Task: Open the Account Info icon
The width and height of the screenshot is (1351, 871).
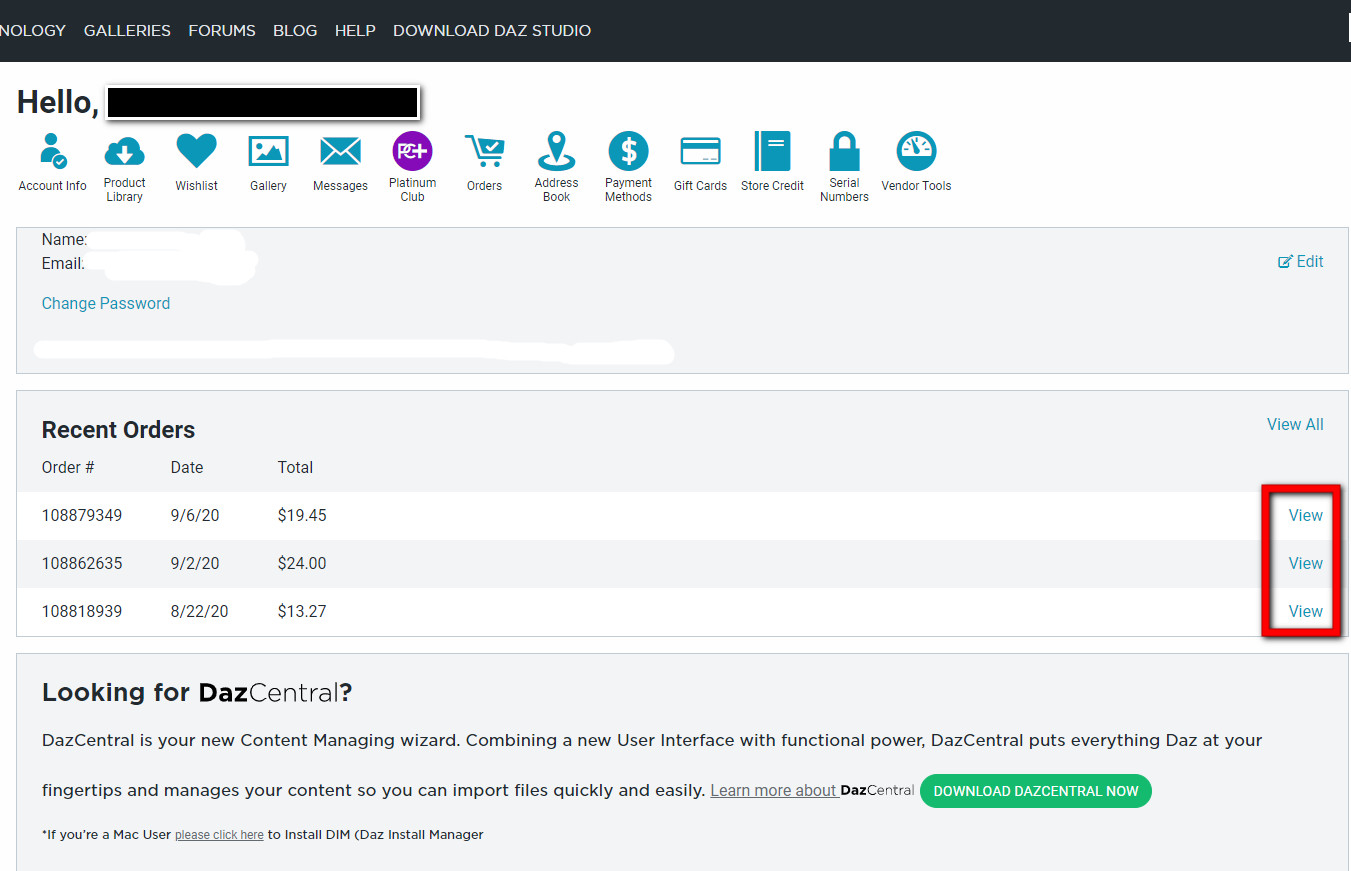Action: (53, 151)
